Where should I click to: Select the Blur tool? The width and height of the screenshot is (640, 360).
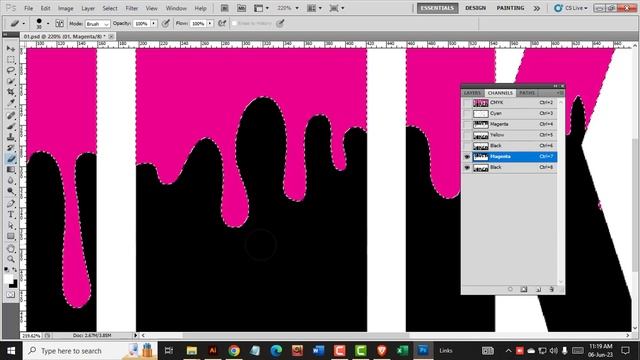click(x=11, y=180)
